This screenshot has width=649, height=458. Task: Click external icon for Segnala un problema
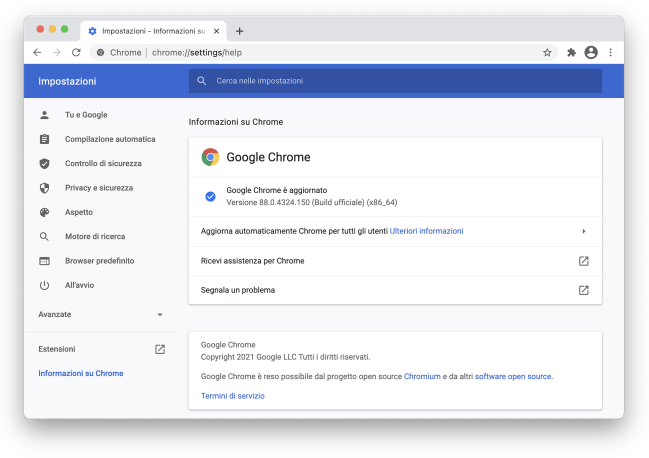click(584, 290)
